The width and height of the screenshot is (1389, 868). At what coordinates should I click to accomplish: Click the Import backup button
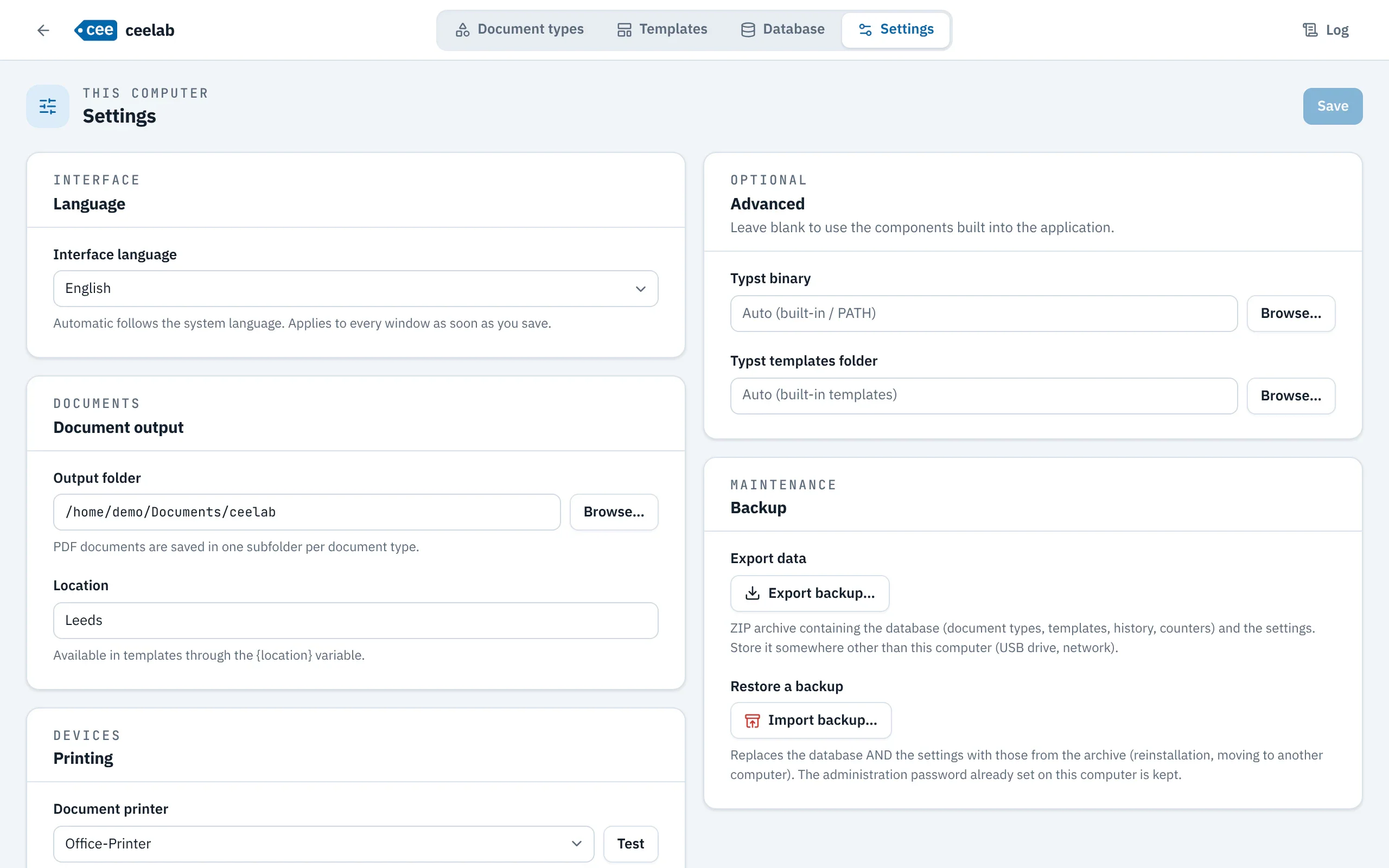coord(811,720)
